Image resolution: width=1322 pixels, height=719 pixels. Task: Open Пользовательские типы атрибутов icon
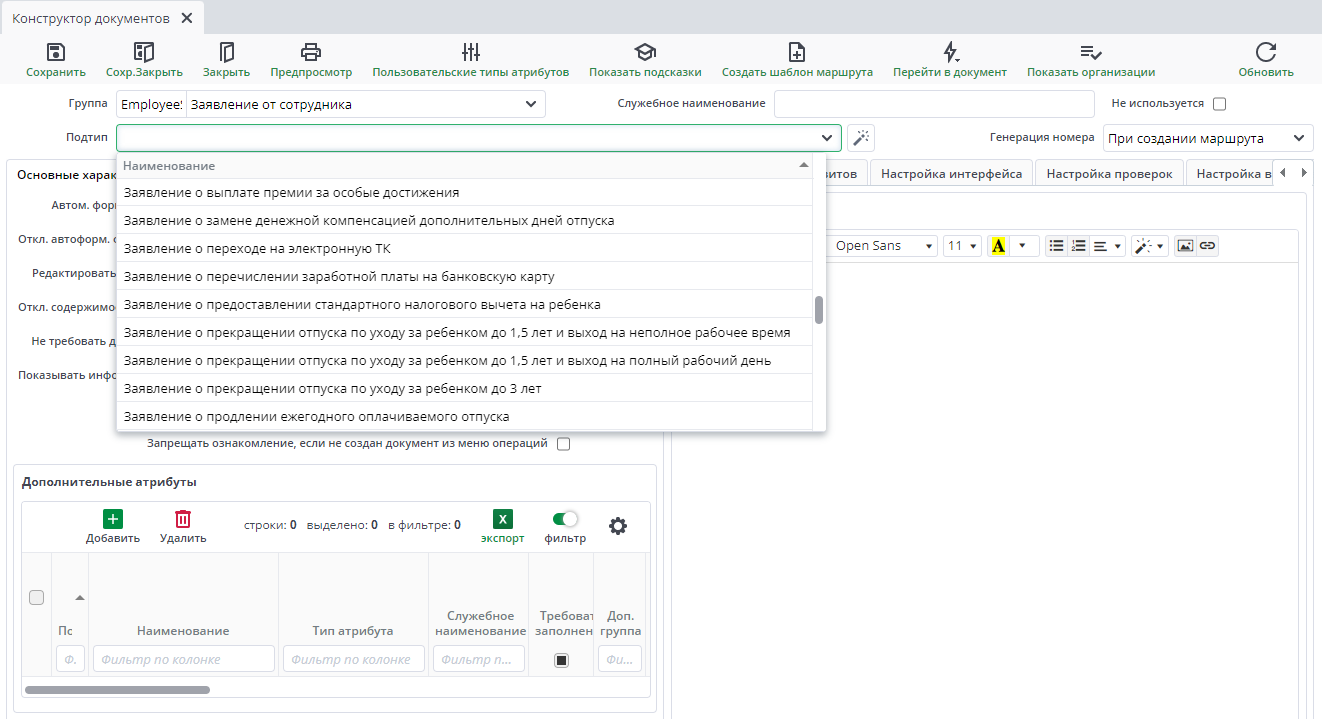(471, 53)
